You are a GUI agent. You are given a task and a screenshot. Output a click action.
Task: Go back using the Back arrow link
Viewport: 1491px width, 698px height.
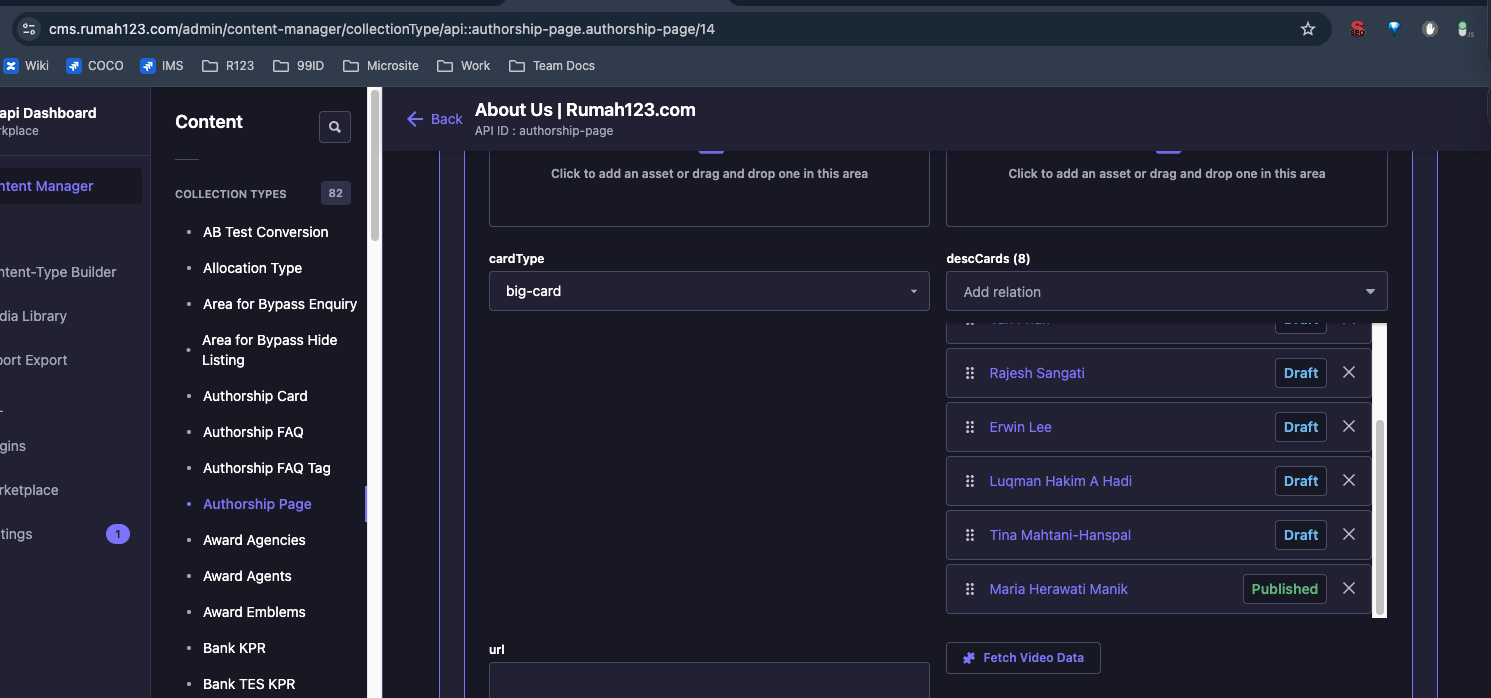pyautogui.click(x=435, y=119)
